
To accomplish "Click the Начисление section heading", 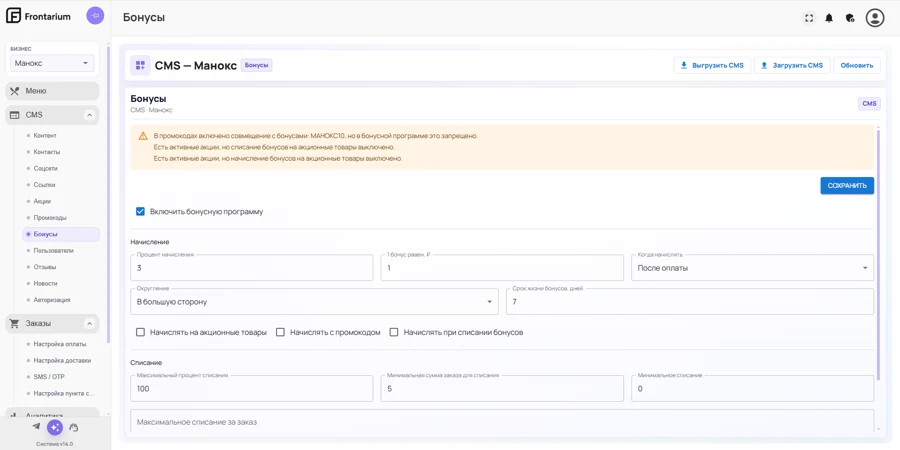I will [150, 242].
